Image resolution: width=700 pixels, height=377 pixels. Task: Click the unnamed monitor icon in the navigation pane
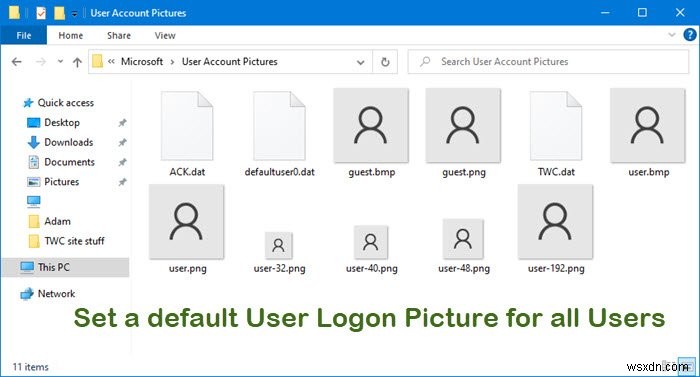coord(33,201)
